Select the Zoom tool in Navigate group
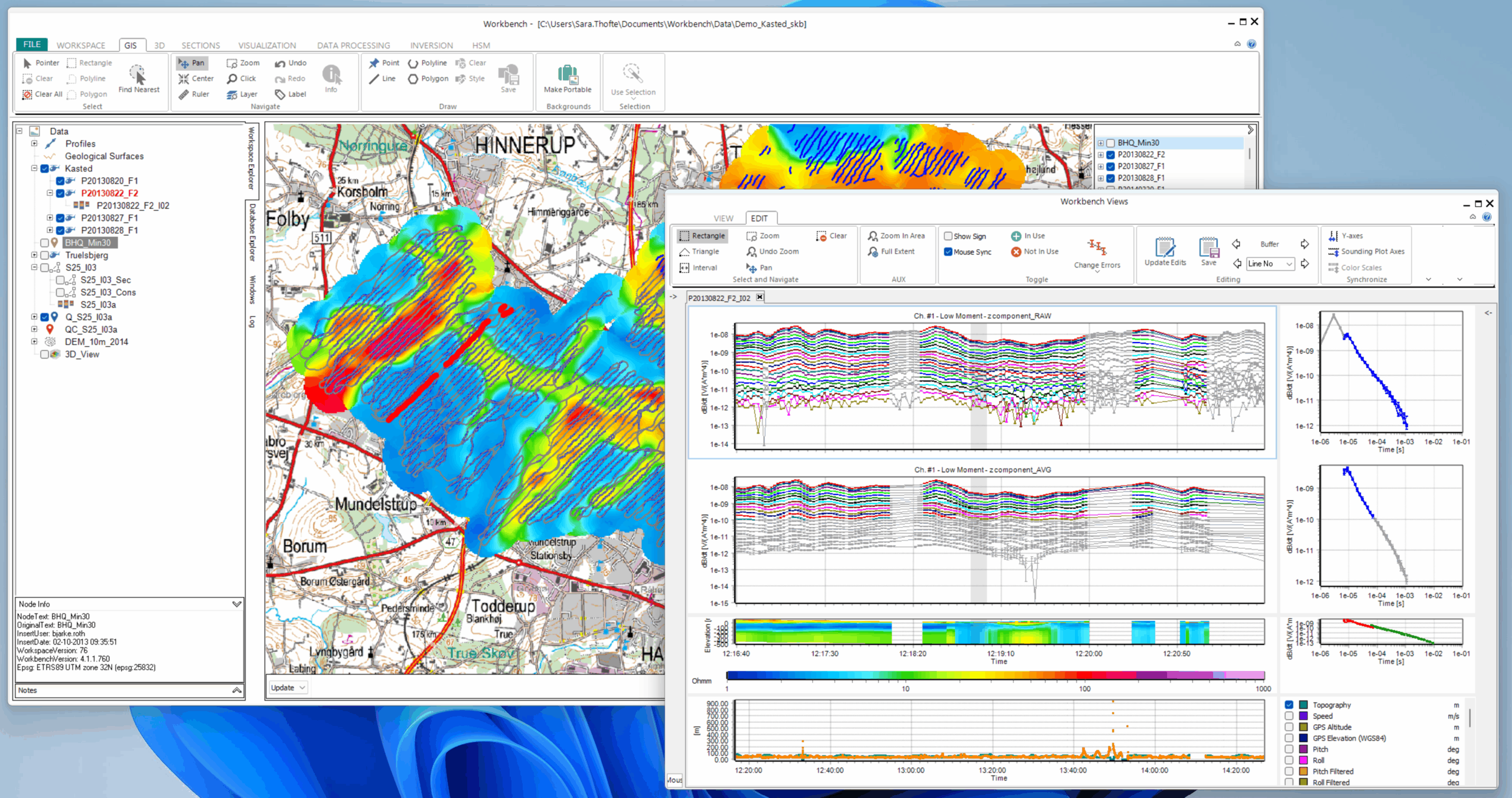1512x798 pixels. tap(243, 63)
